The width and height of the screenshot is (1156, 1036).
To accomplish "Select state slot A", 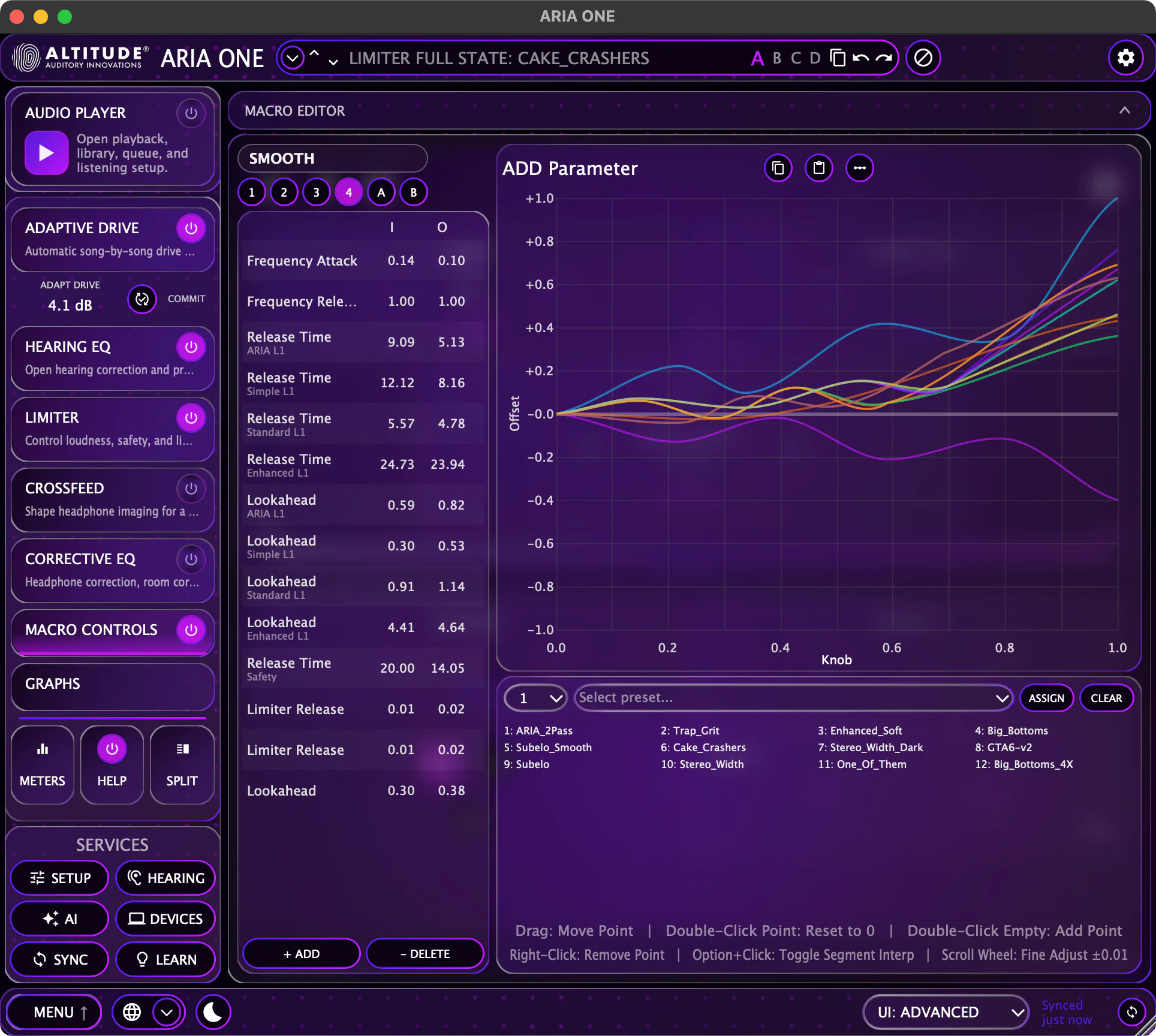I will tap(757, 58).
